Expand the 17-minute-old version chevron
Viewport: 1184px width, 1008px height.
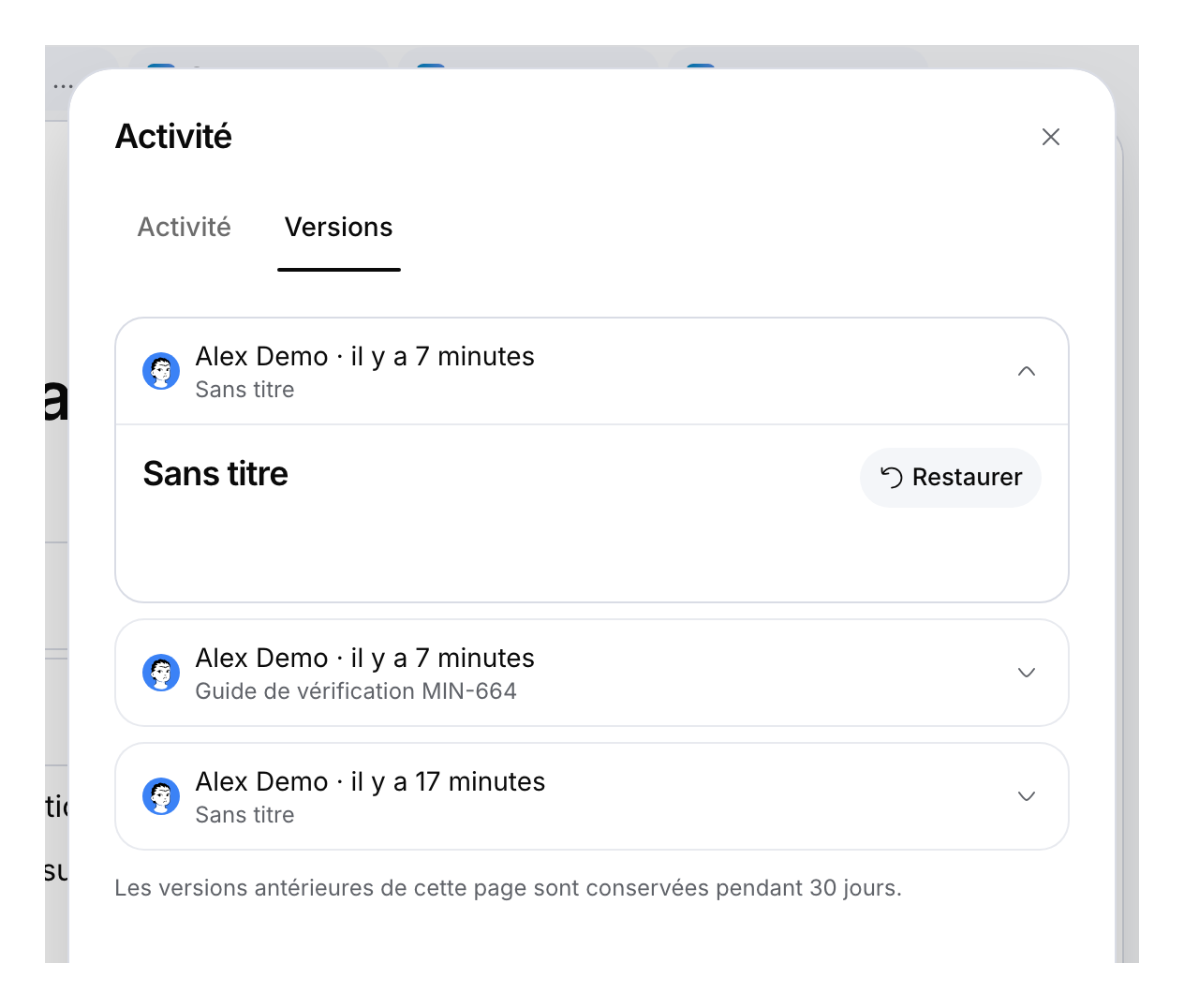pos(1027,796)
